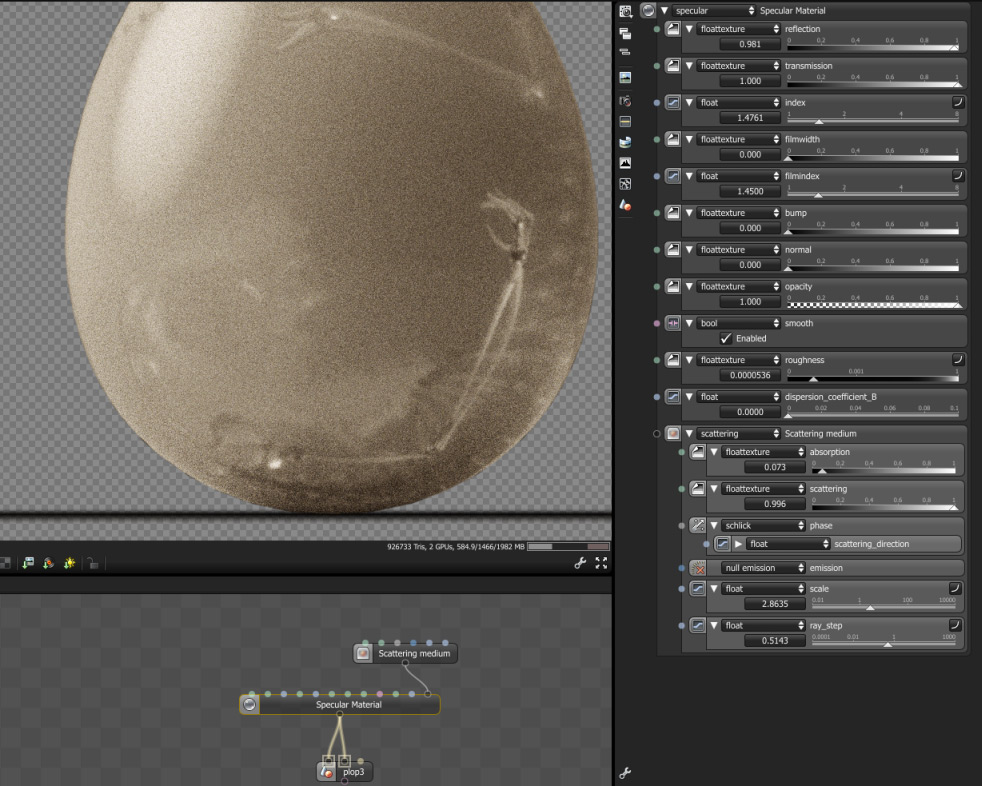Toggle the logarithmic slider button for roughness
This screenshot has width=982, height=786.
click(x=958, y=359)
